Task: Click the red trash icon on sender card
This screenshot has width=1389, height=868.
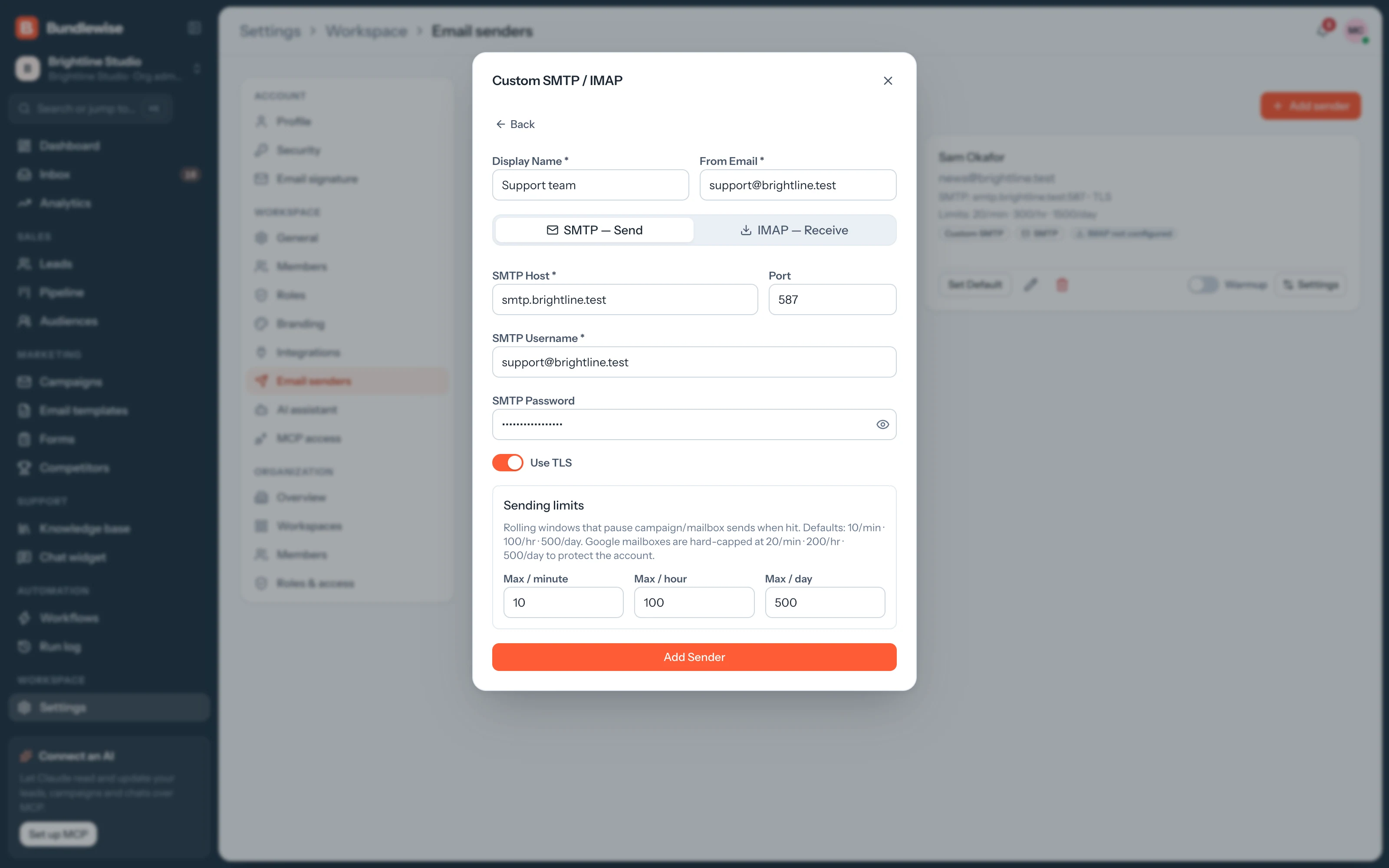Action: [x=1062, y=285]
